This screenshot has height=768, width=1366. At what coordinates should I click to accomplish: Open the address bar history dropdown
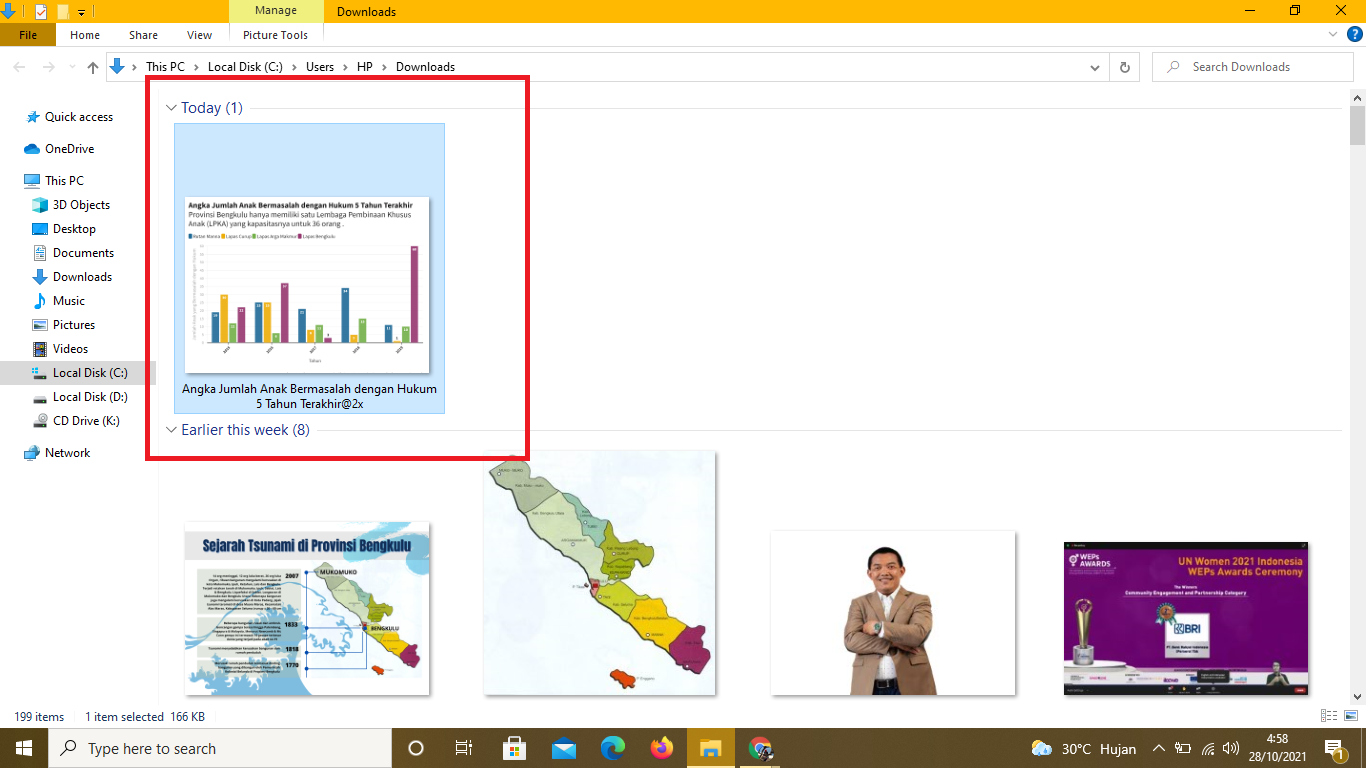1095,67
